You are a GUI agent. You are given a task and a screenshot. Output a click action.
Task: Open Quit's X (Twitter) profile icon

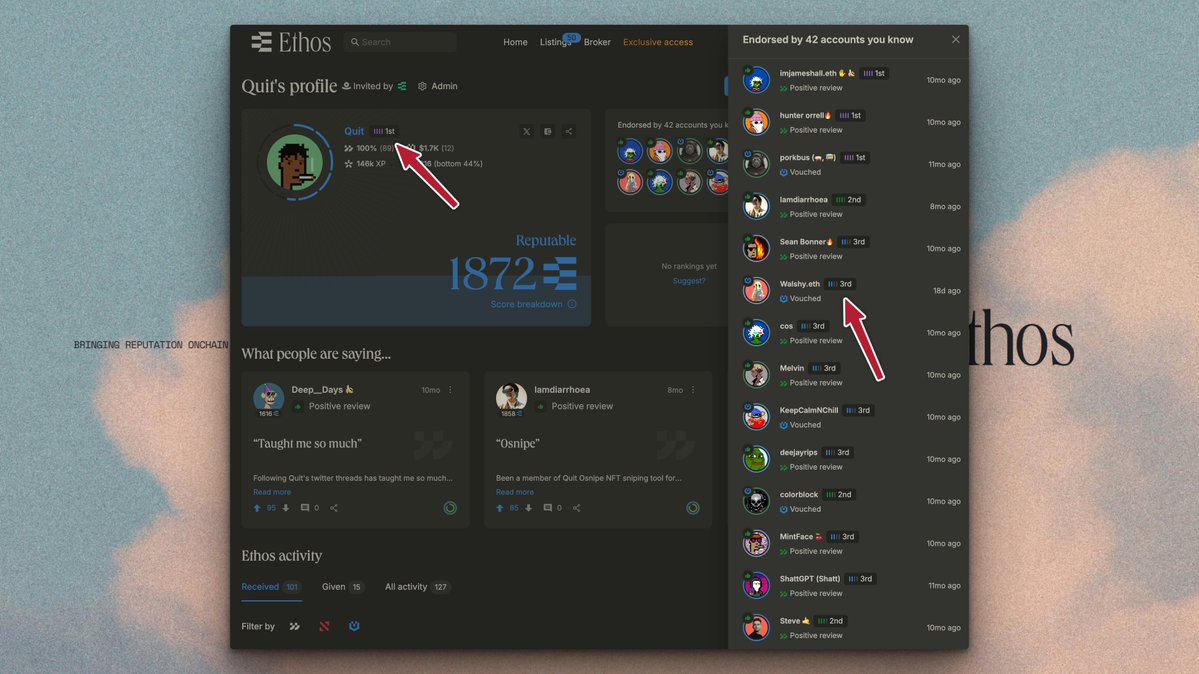(x=526, y=132)
